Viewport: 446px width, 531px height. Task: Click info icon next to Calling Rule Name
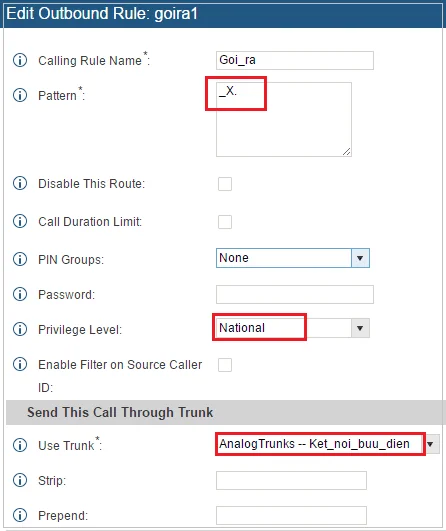[20, 60]
